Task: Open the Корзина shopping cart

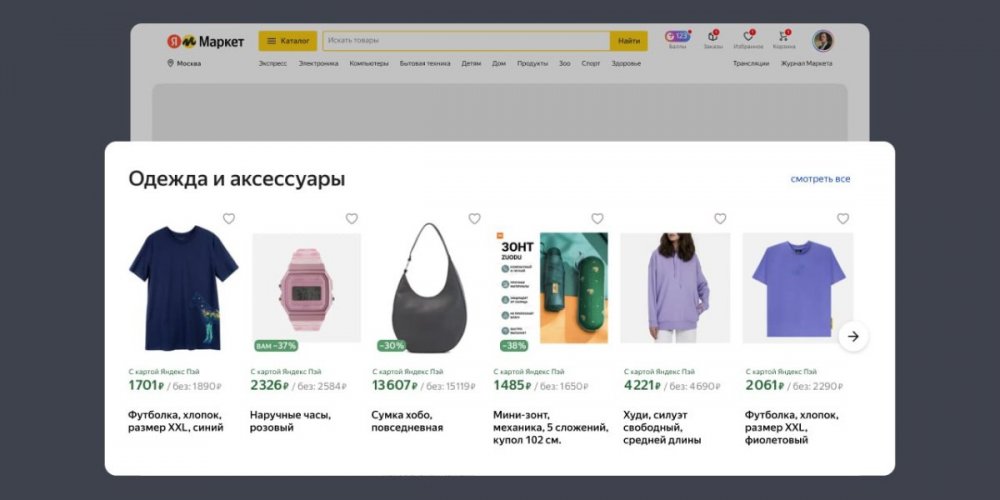Action: pos(784,39)
